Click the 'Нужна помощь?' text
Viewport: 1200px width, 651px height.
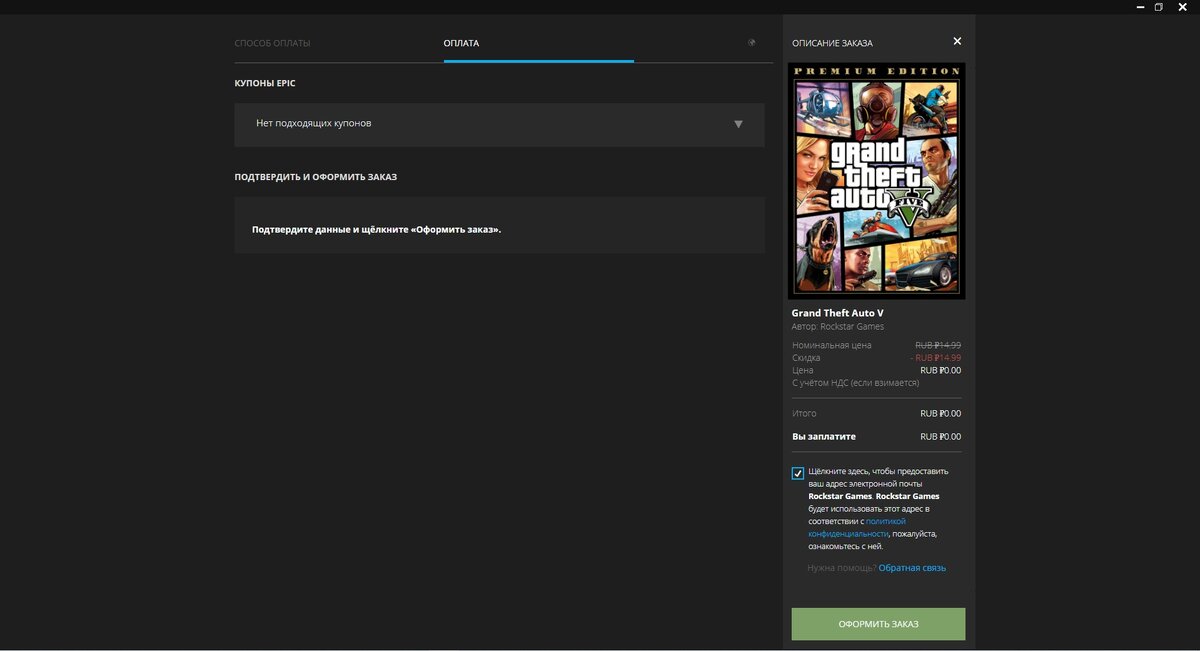842,568
